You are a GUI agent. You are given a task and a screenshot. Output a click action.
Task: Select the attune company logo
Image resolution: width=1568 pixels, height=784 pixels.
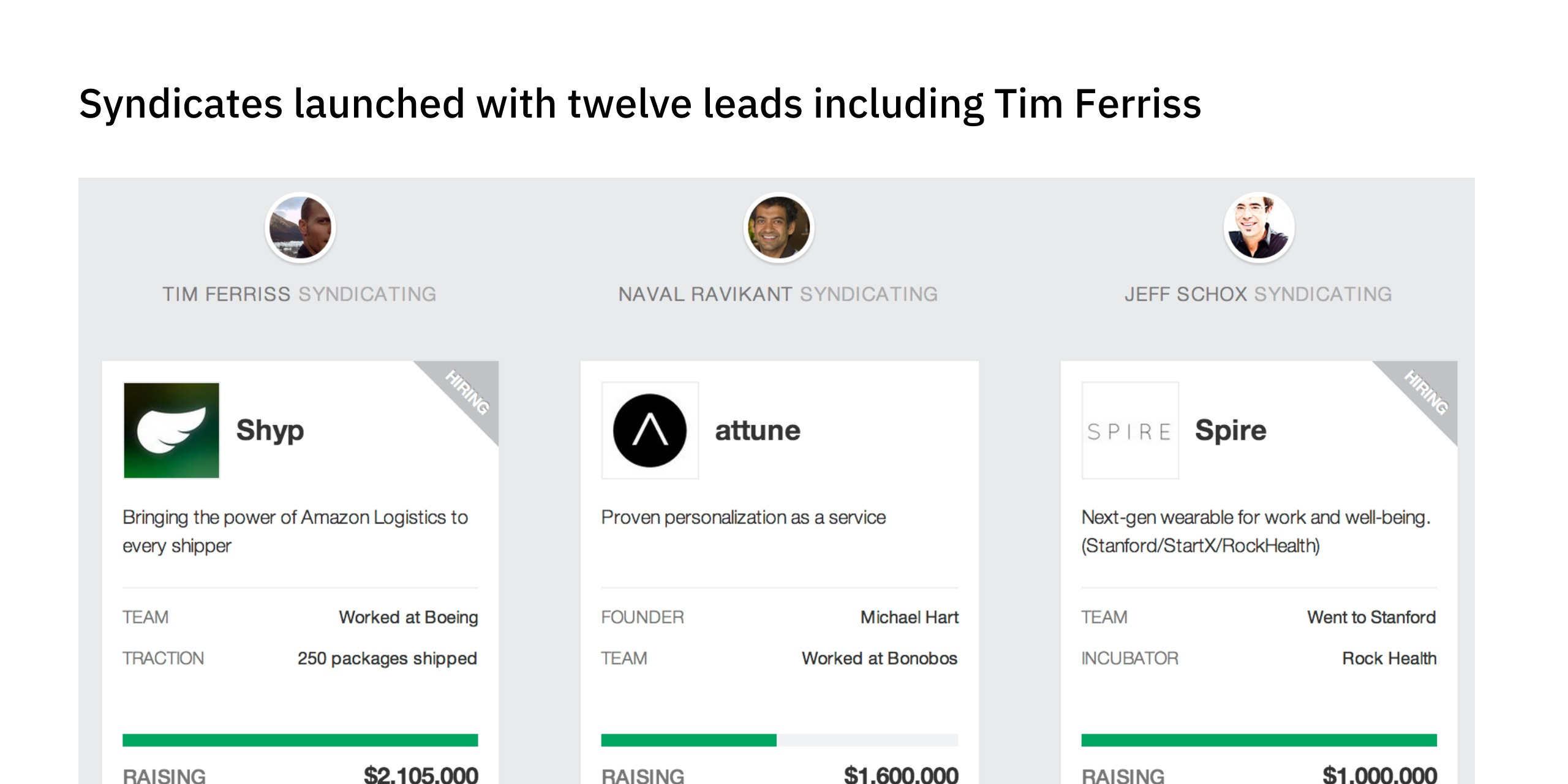[650, 431]
